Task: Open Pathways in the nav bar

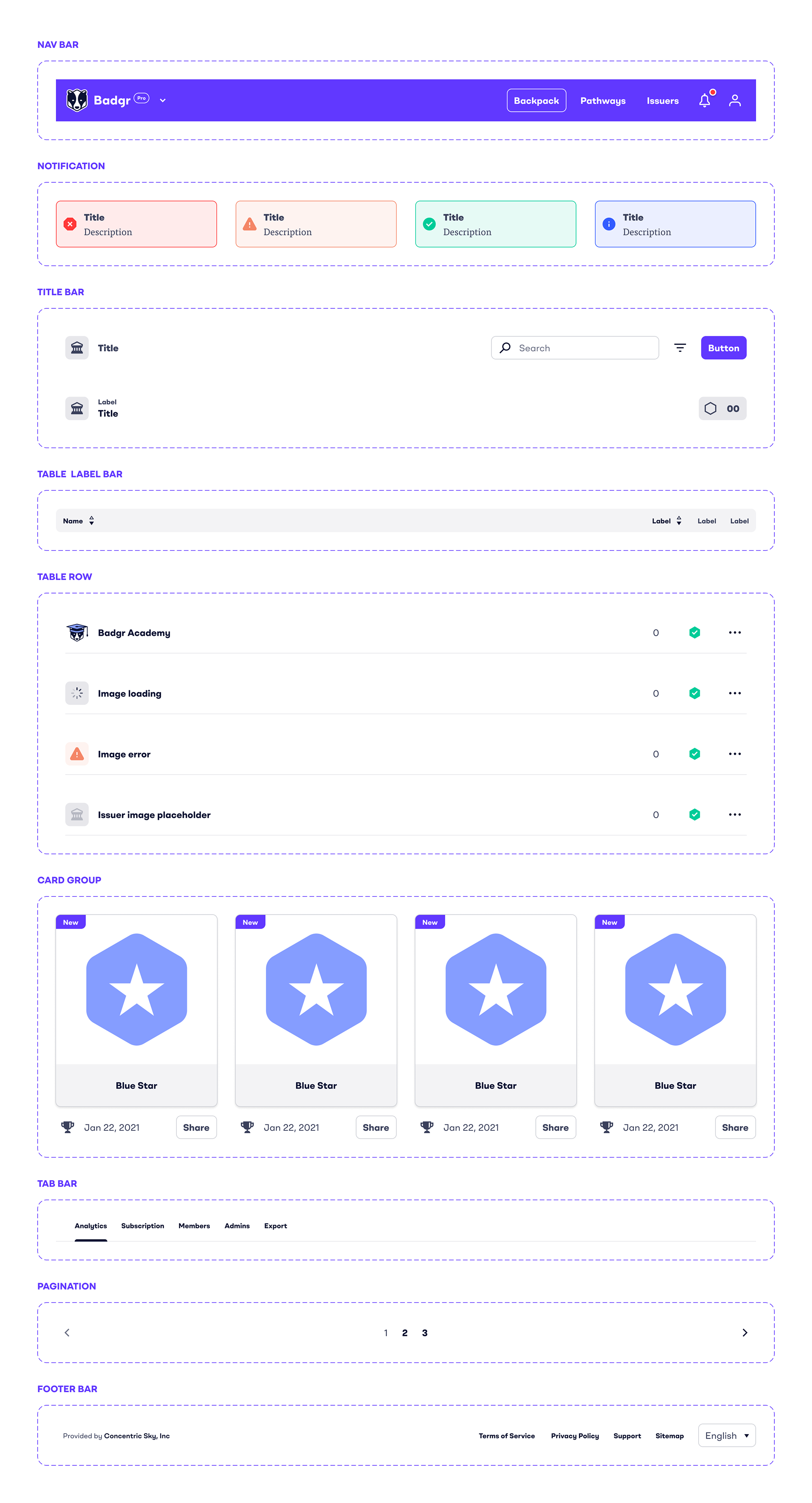Action: [x=603, y=100]
